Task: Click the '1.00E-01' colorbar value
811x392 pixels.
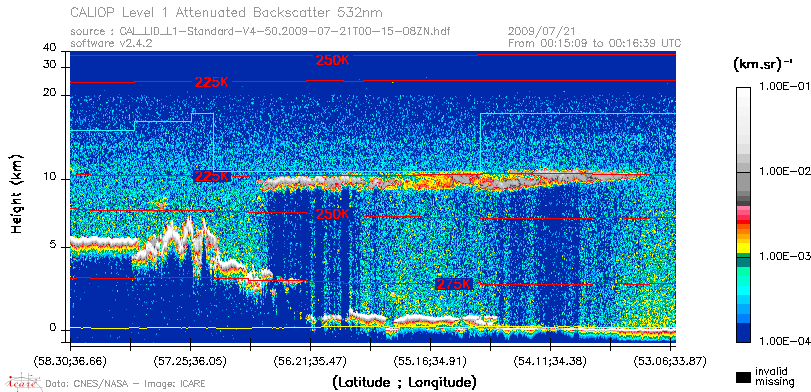Action: tap(784, 86)
